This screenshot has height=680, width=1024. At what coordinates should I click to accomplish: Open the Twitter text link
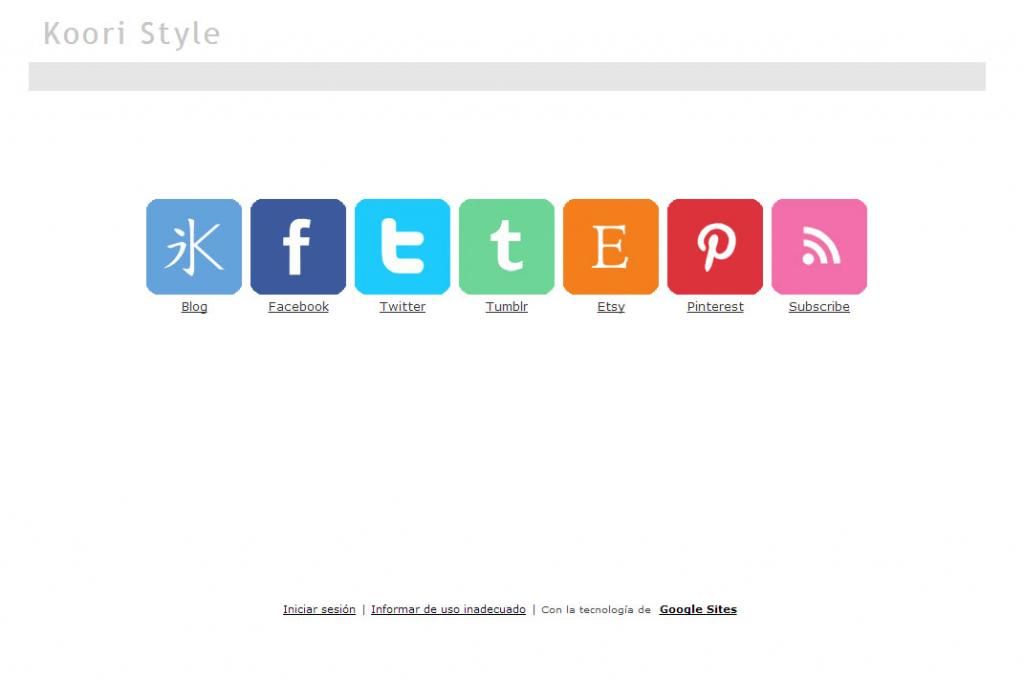(x=402, y=307)
